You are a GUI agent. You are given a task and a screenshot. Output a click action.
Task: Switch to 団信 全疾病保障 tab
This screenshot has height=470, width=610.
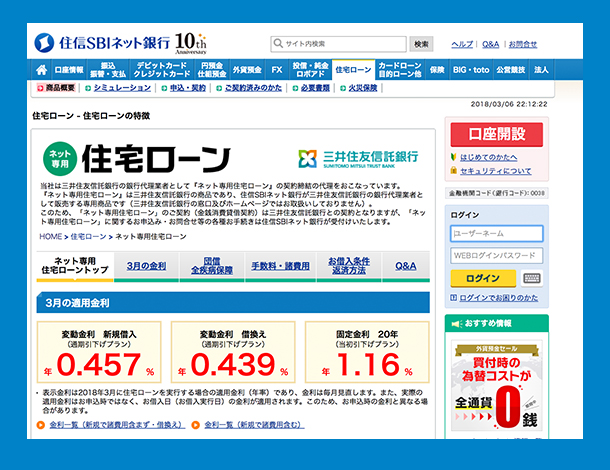coord(212,266)
